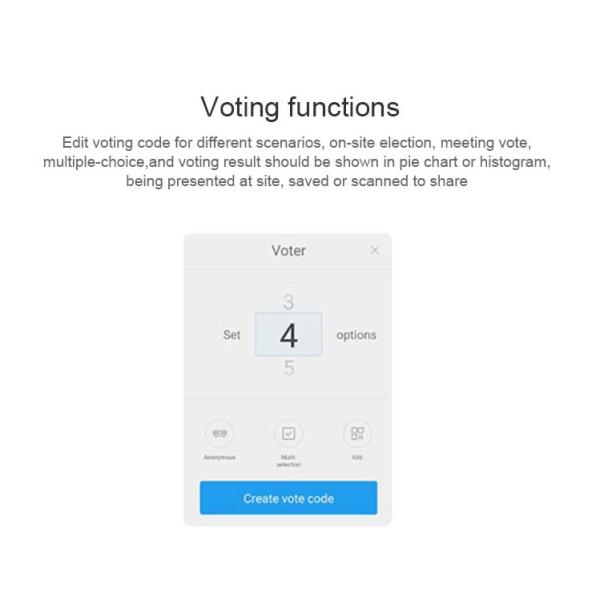Pick 5 in the options picker

[x=288, y=368]
